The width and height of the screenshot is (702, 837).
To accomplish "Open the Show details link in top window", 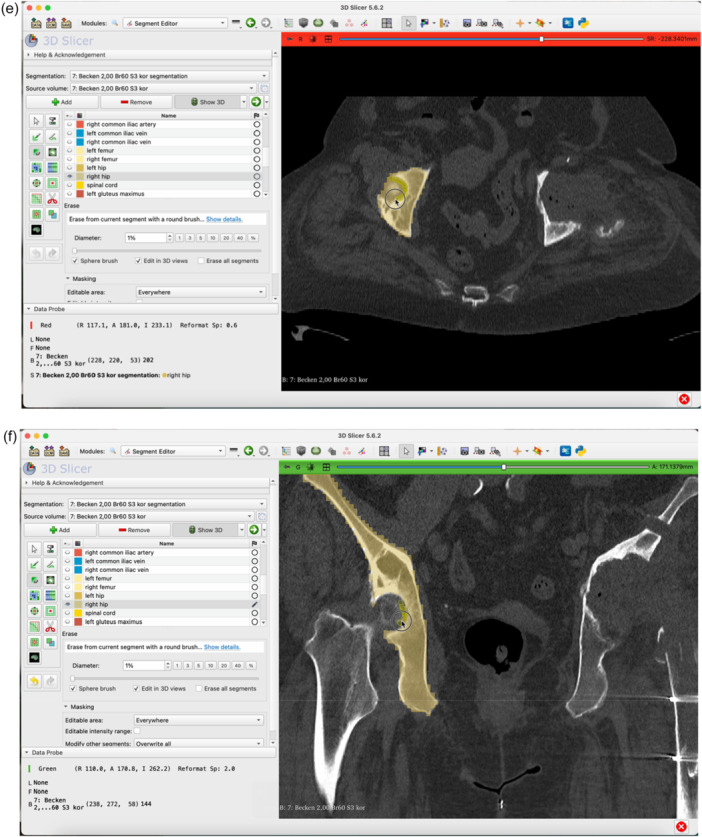I will coord(224,219).
